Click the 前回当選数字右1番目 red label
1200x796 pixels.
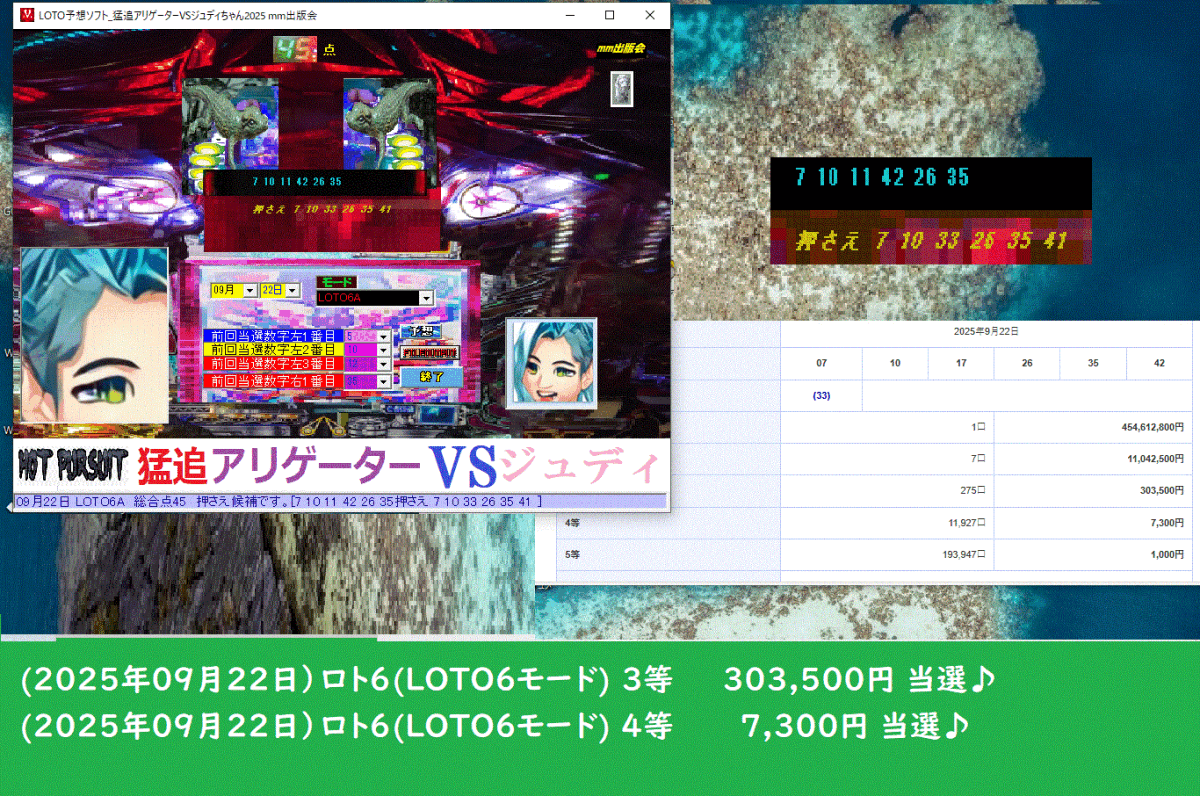pos(273,381)
